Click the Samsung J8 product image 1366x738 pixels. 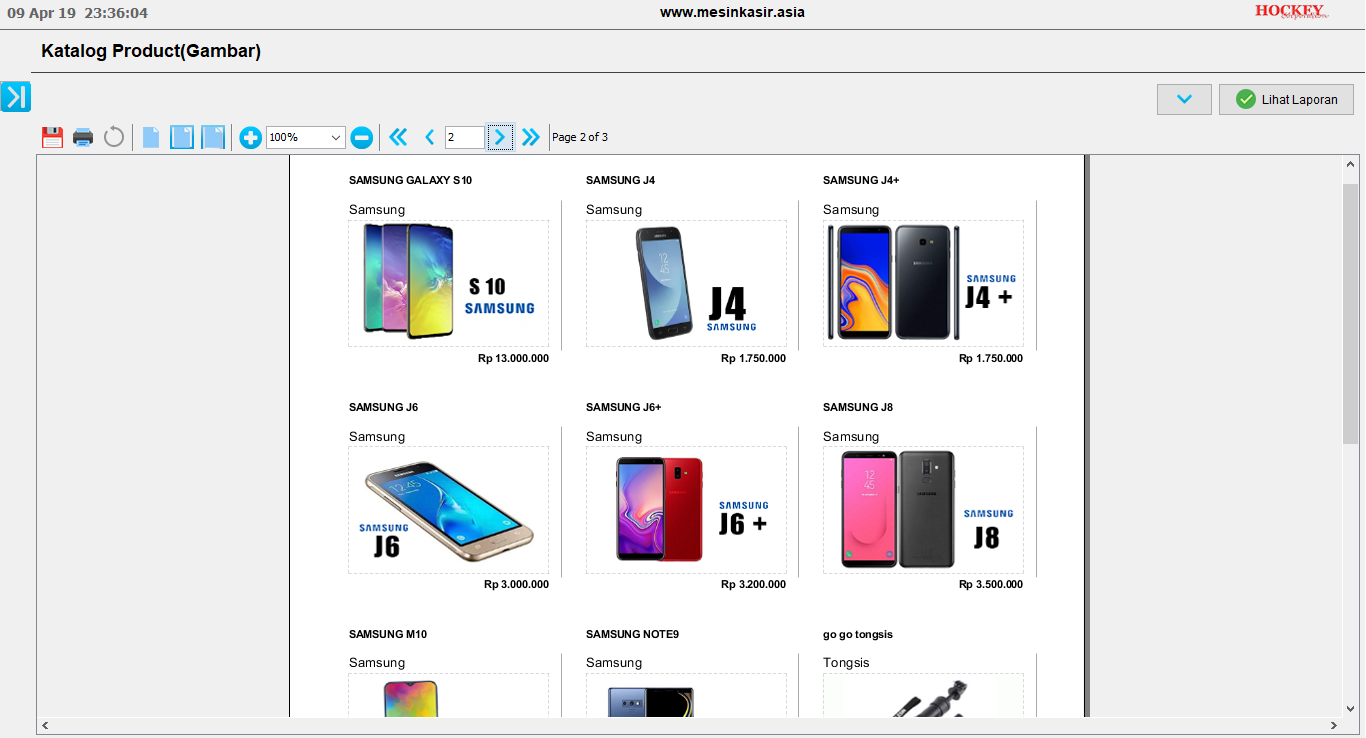pos(923,510)
